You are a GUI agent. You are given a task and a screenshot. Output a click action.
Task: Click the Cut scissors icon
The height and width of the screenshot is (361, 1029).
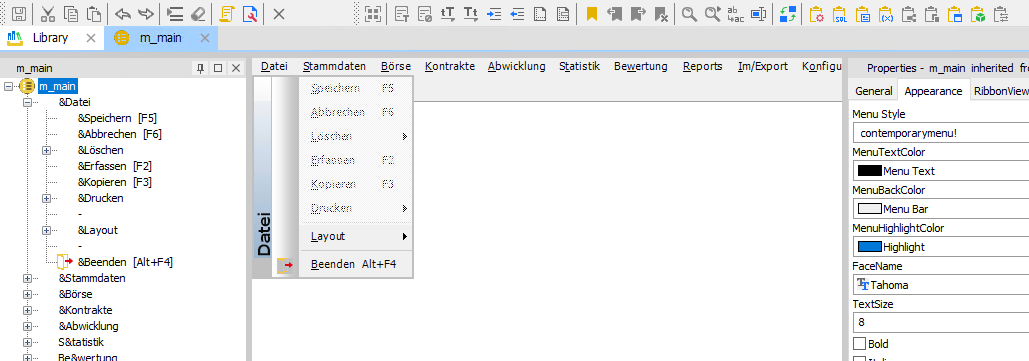pos(48,14)
